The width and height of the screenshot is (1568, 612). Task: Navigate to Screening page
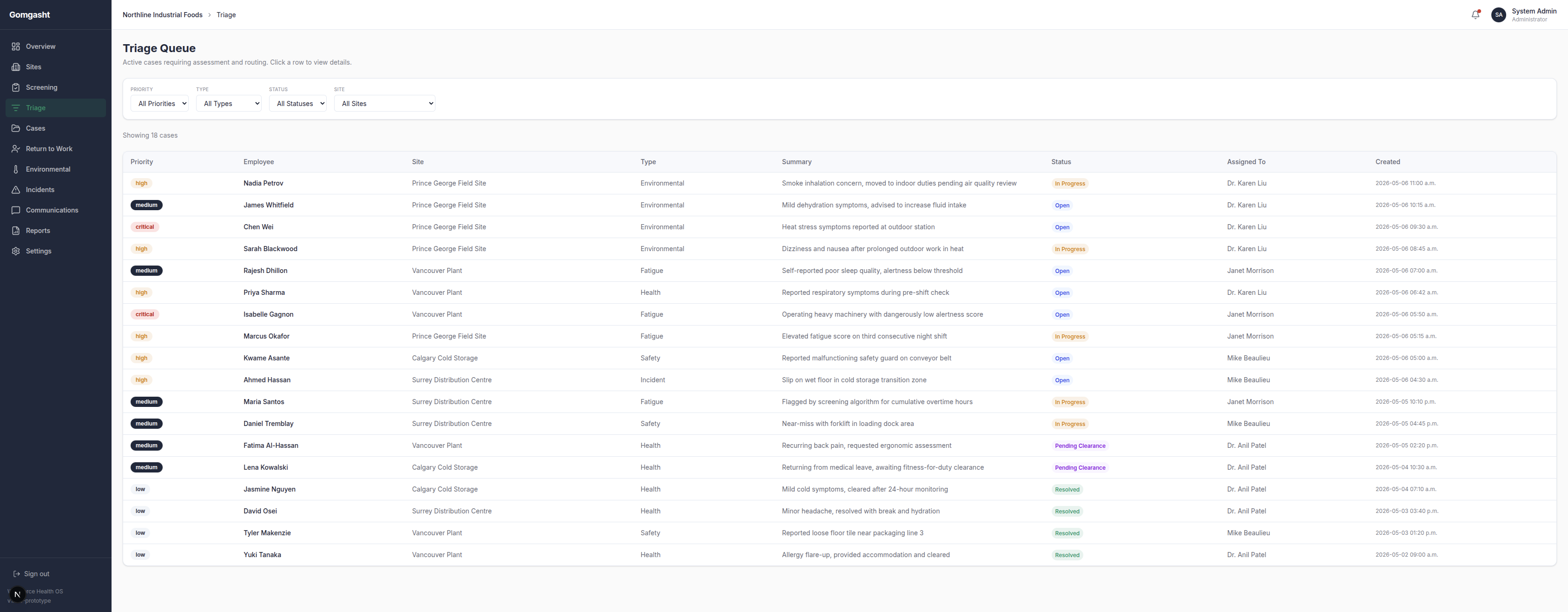point(55,87)
